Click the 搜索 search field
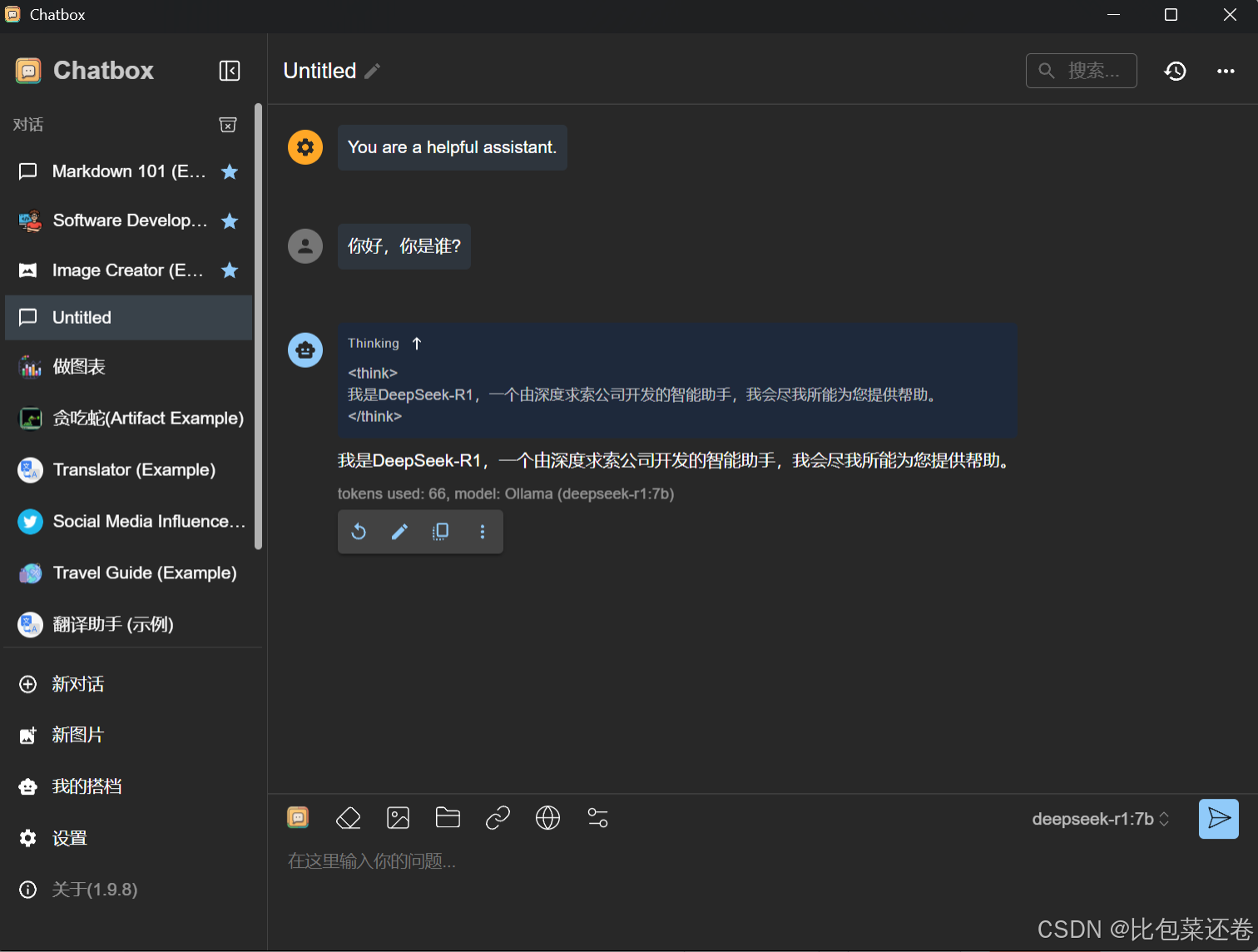Screen dimensions: 1258x952 [1082, 71]
